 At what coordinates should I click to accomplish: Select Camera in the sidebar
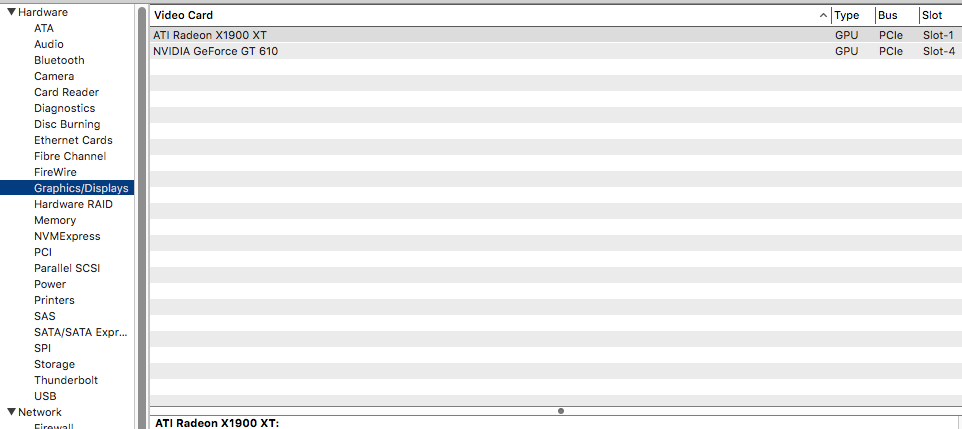pos(54,76)
